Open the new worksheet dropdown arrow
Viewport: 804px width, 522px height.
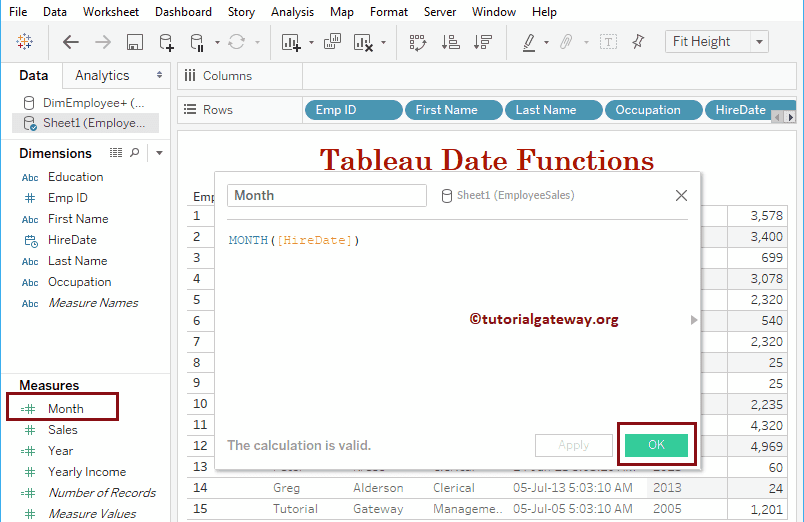click(311, 43)
